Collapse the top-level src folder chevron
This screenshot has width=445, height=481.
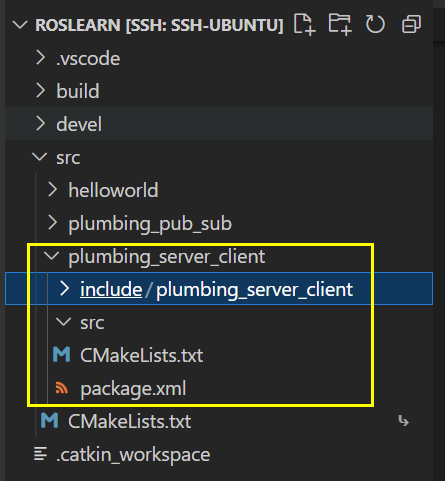click(x=40, y=157)
